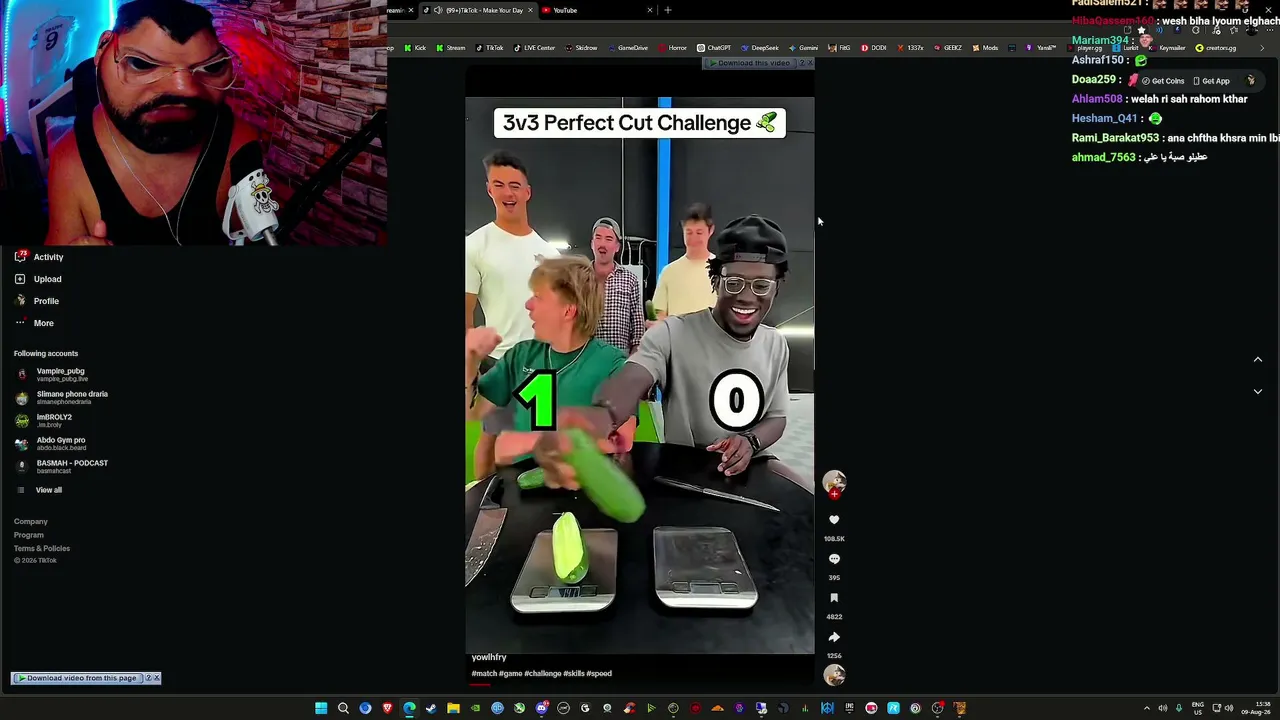
Task: Share the video using arrow icon
Action: click(x=834, y=637)
